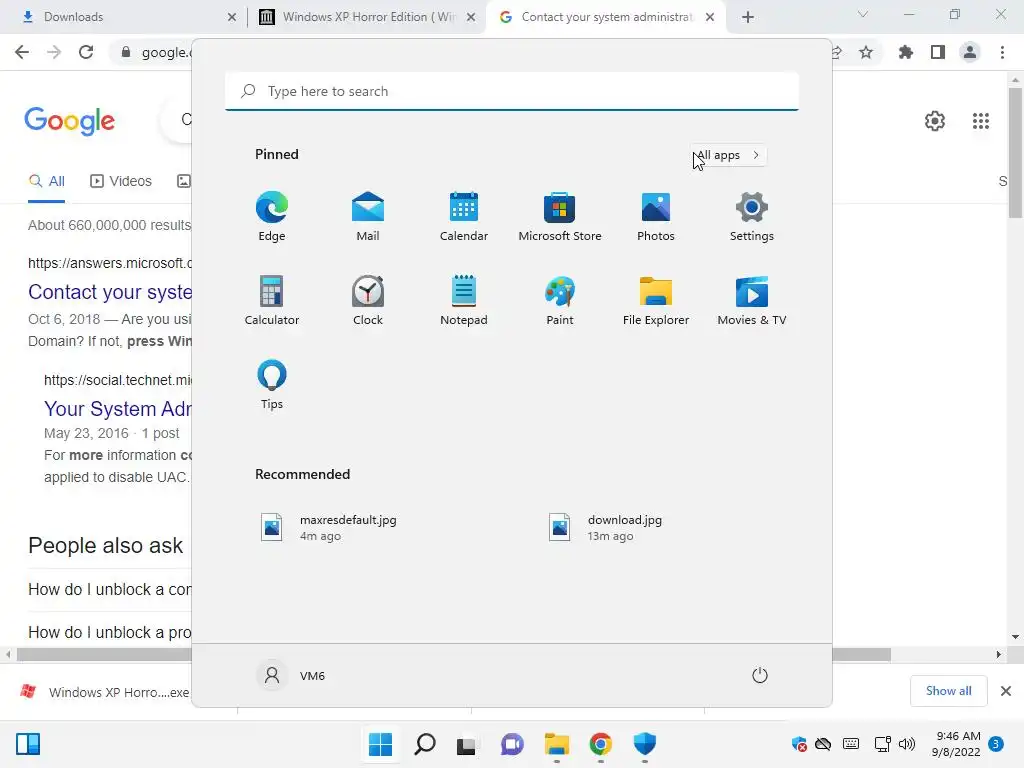The height and width of the screenshot is (768, 1024).
Task: Click the horizontal scrollbar right arrow
Action: tap(998, 654)
